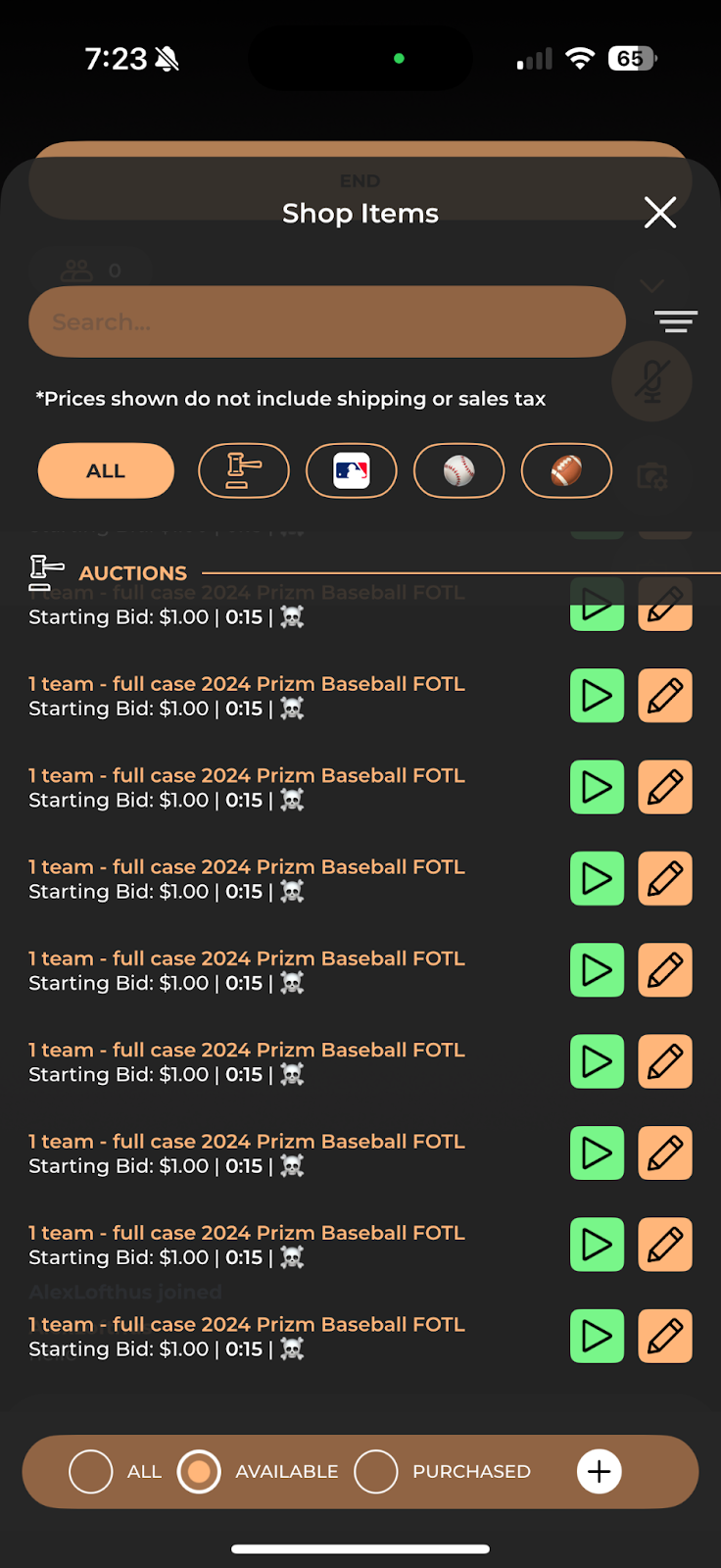Close the Shop Items panel
The width and height of the screenshot is (721, 1568).
pyautogui.click(x=660, y=212)
